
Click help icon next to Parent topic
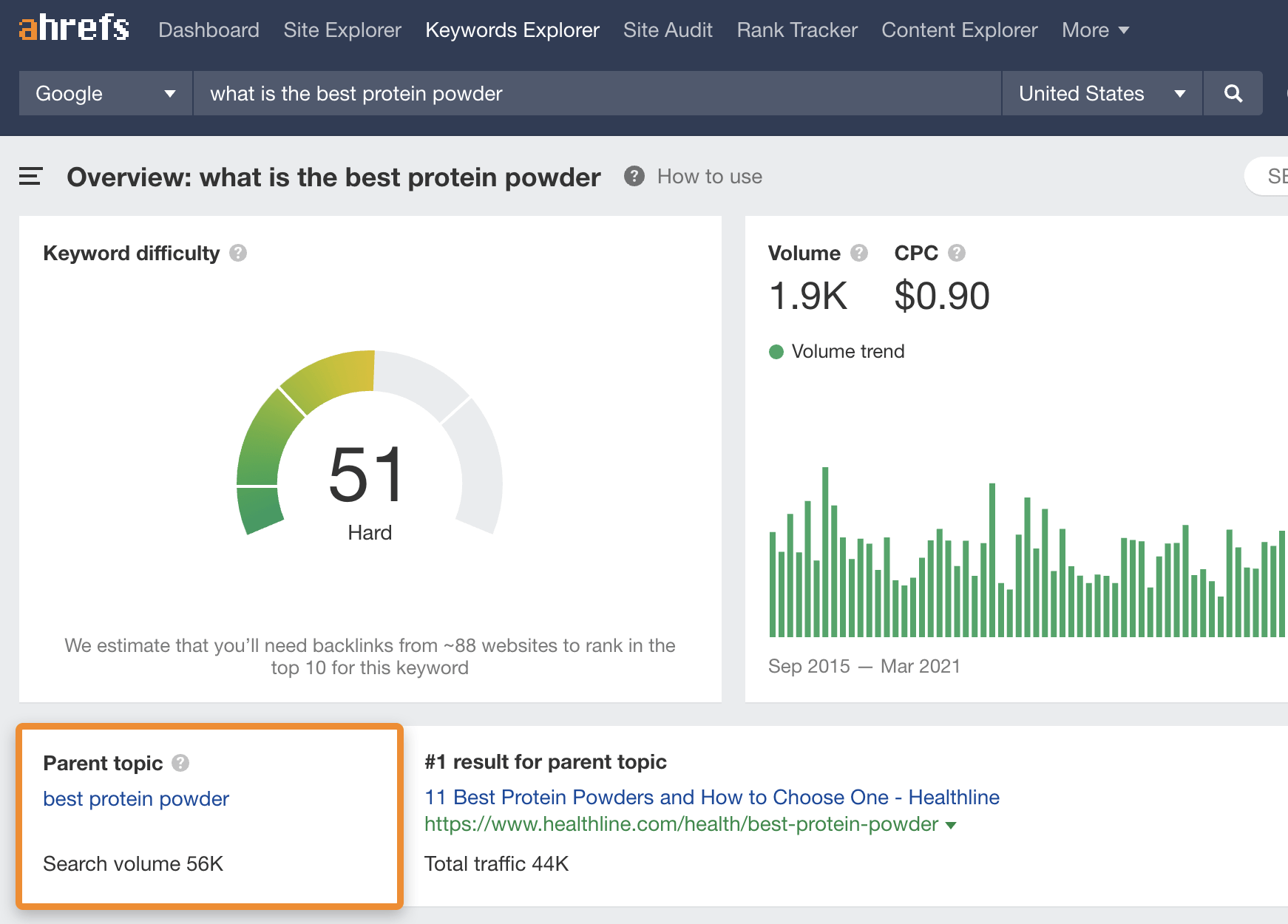(x=180, y=763)
